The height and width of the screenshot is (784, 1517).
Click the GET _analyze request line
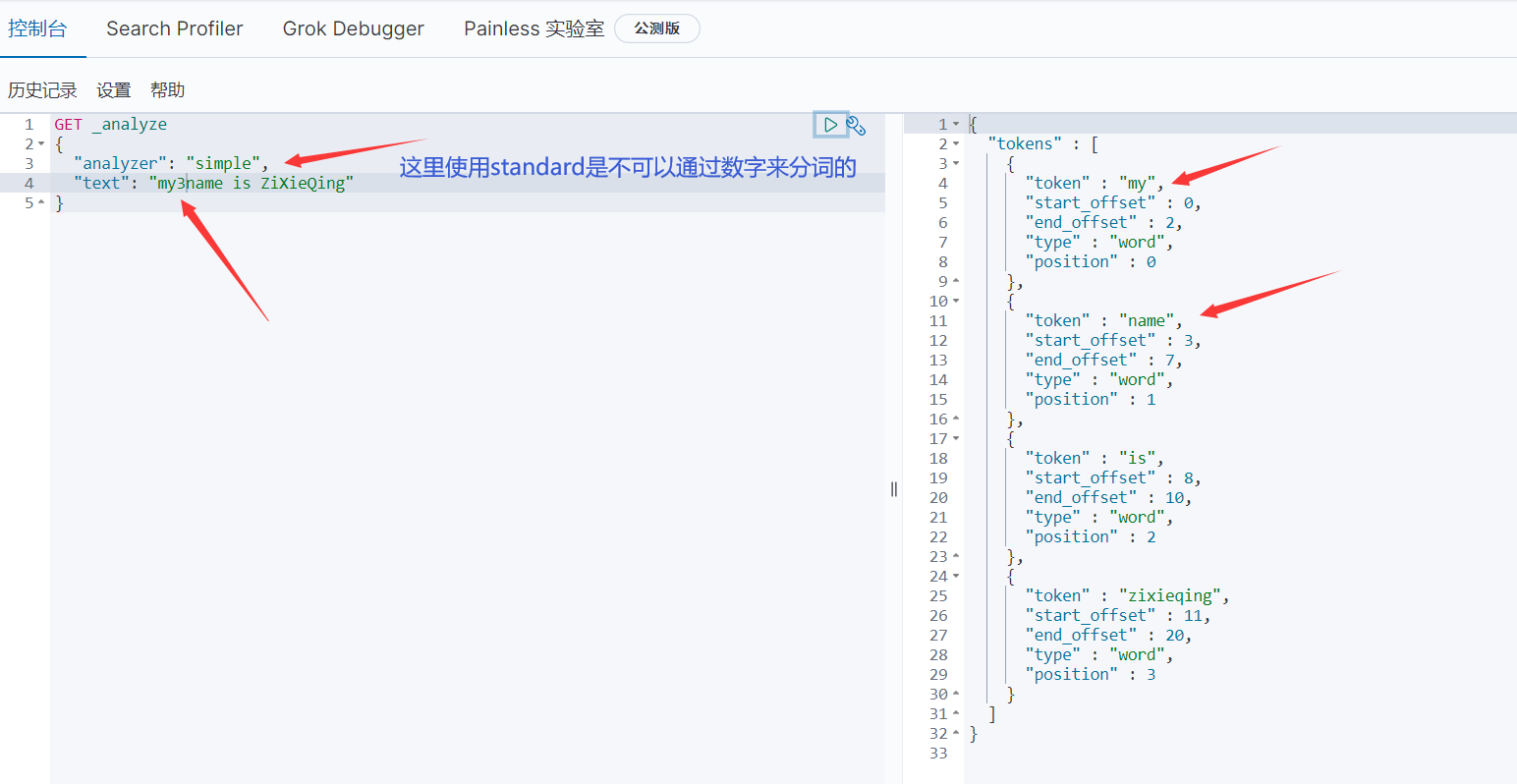111,124
